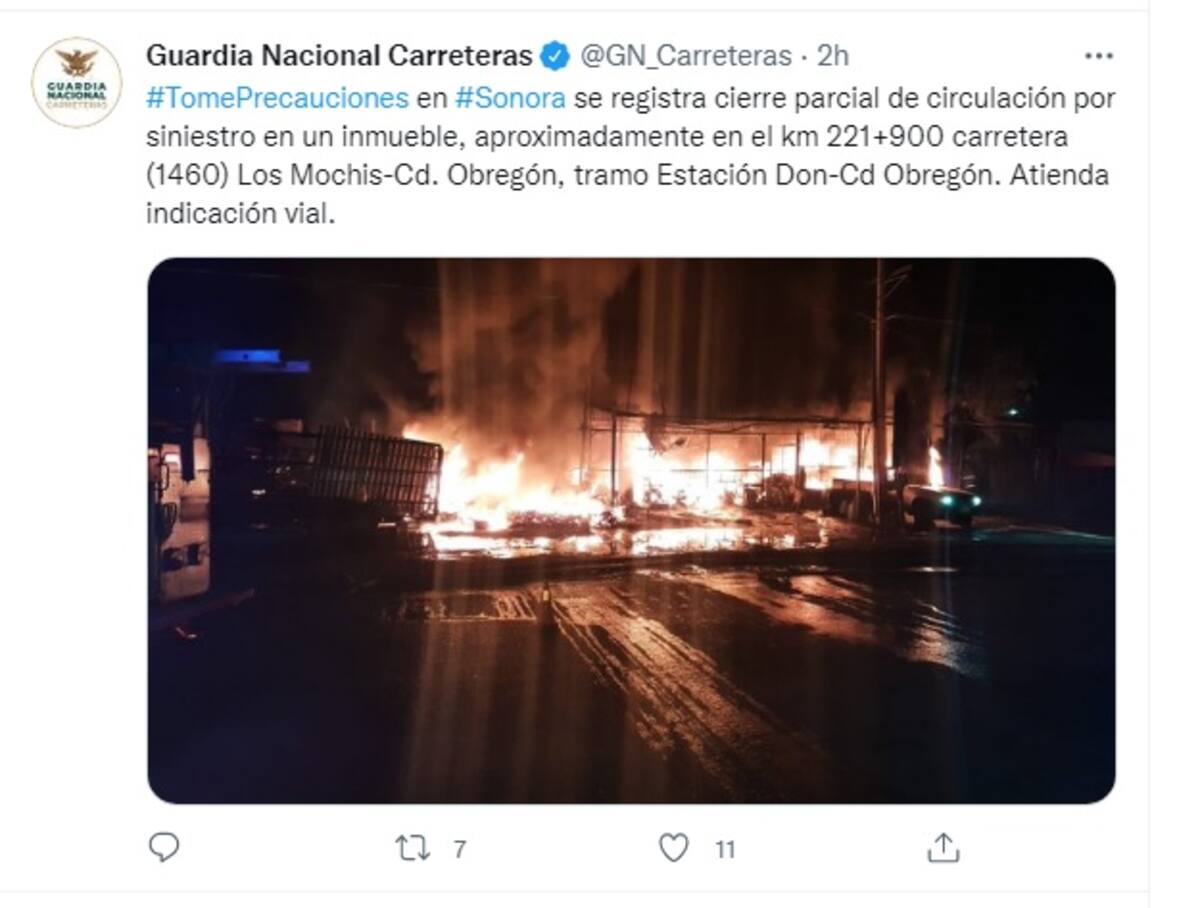
Task: Open the tweet via the 2h timestamp
Action: 833,56
